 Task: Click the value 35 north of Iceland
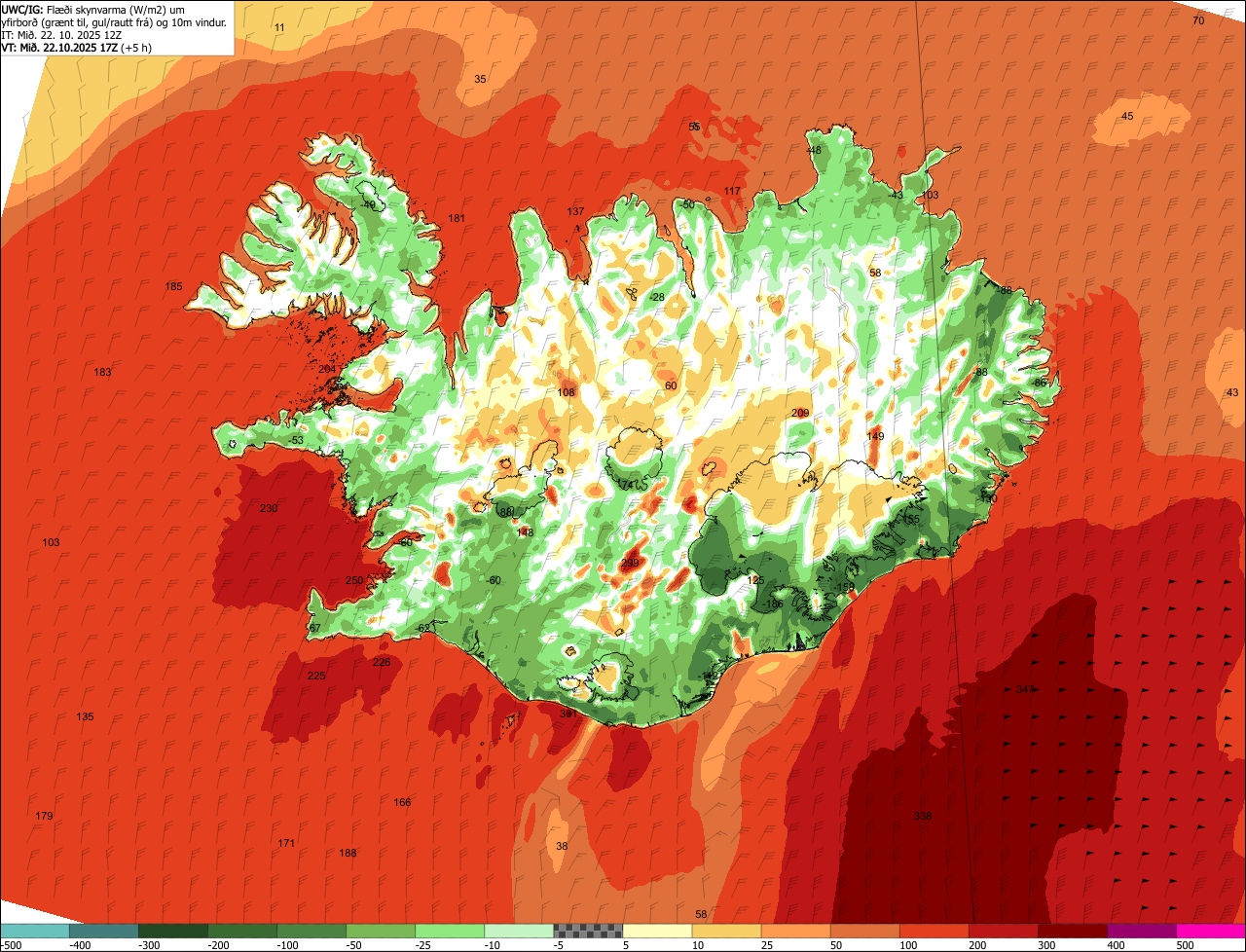480,79
